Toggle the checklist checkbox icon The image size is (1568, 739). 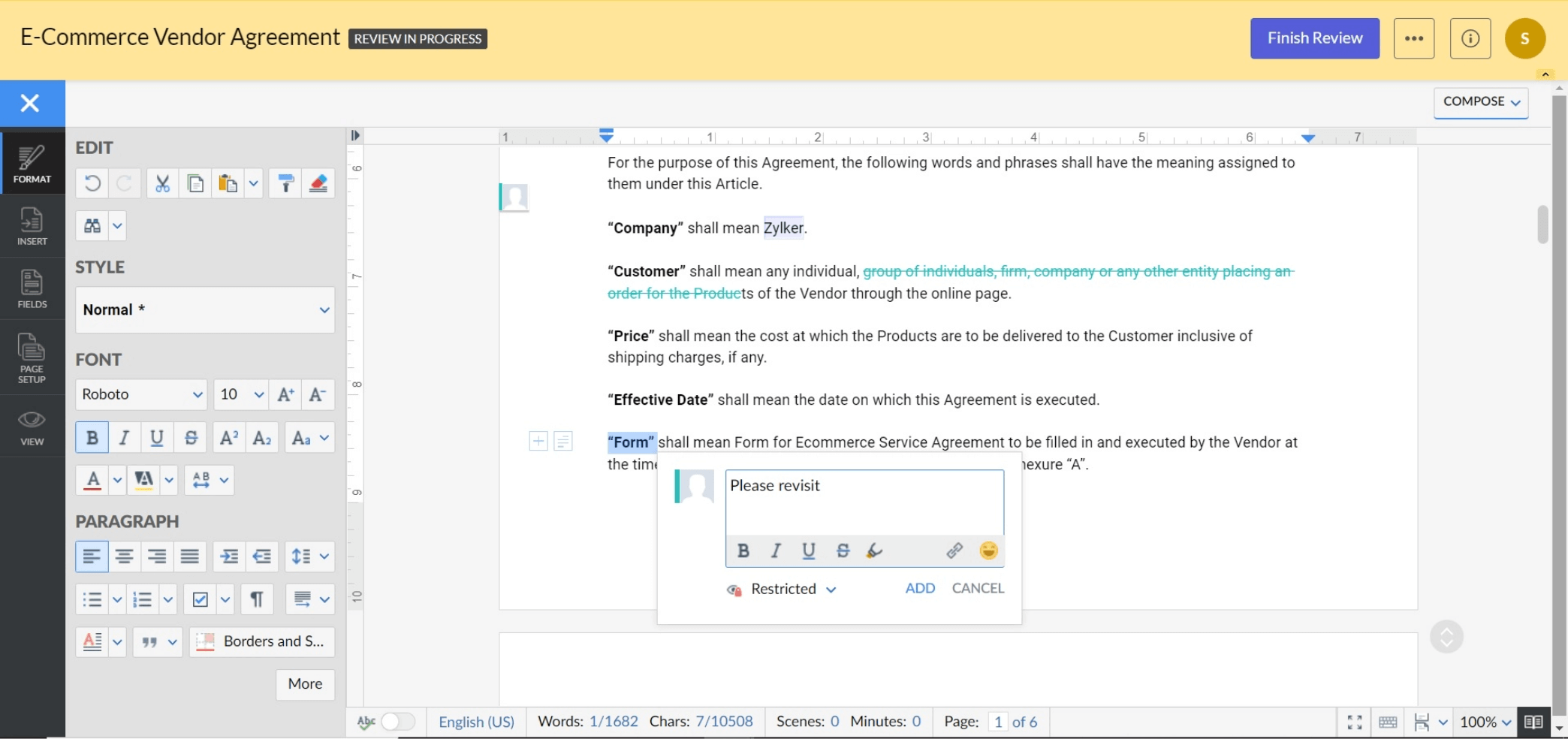click(x=201, y=599)
